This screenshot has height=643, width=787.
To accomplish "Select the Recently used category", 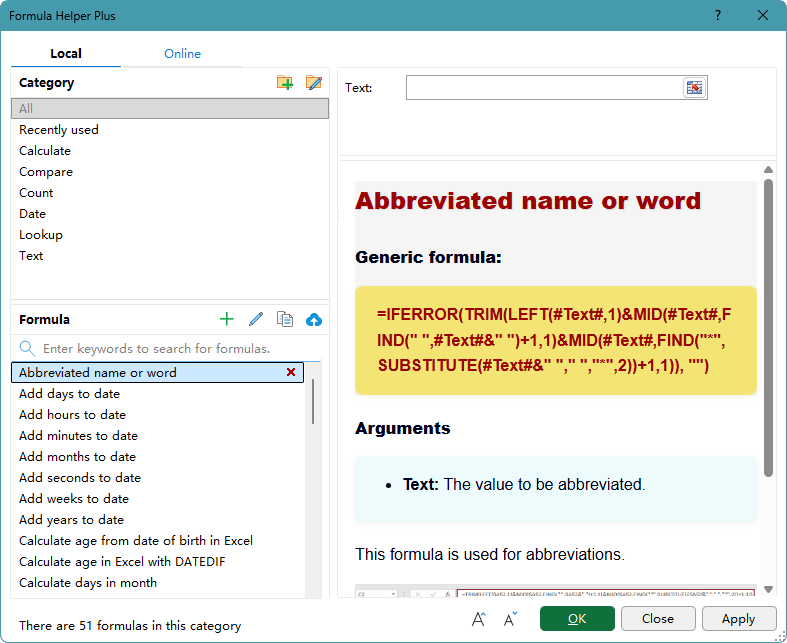I will click(170, 130).
